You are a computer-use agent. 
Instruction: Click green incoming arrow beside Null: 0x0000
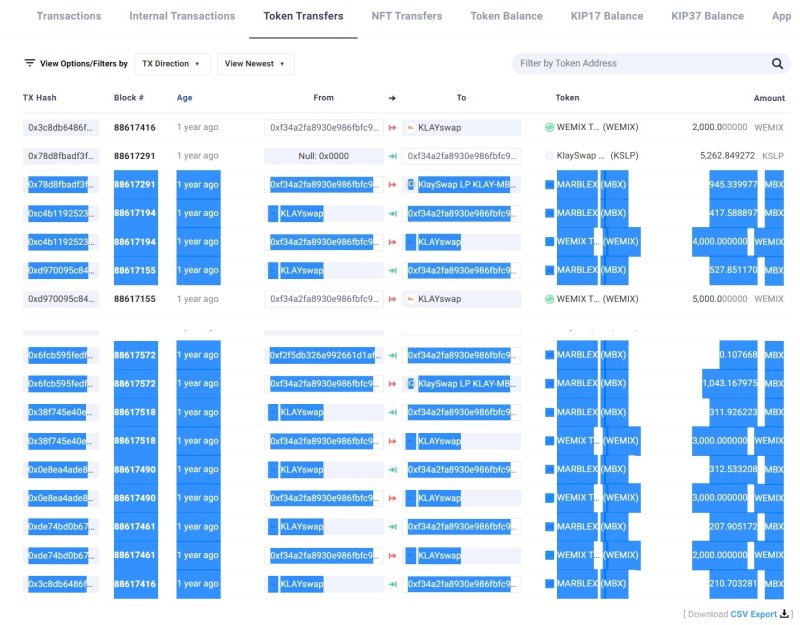pos(393,156)
